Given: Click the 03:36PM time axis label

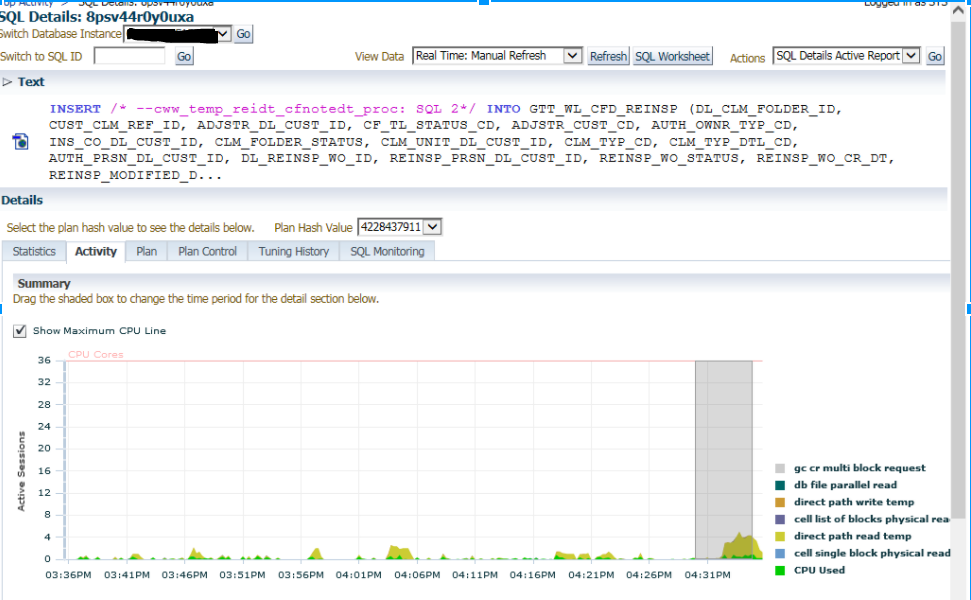Looking at the screenshot, I should 68,575.
